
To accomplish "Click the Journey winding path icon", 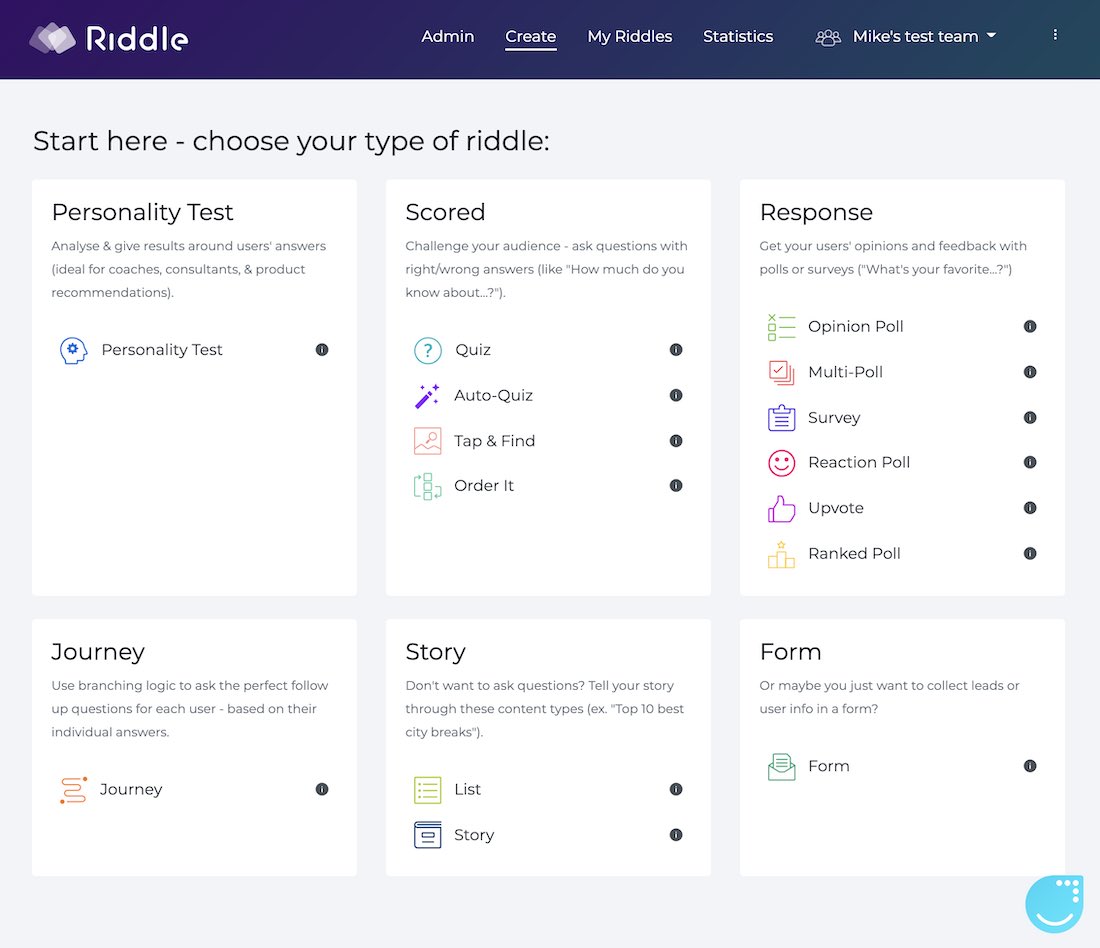I will (x=73, y=790).
